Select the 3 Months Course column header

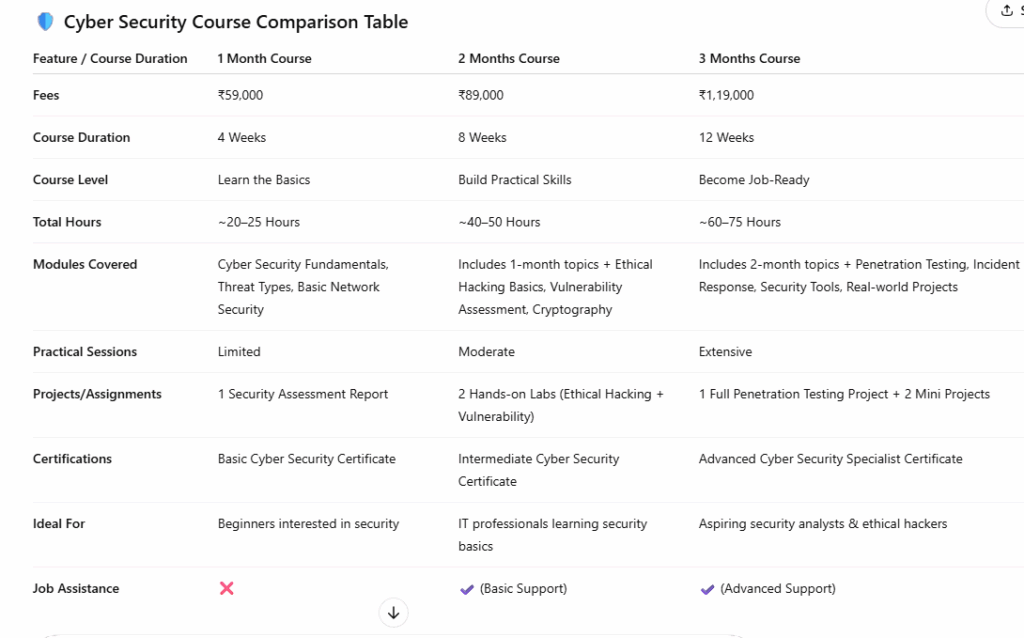(x=749, y=59)
